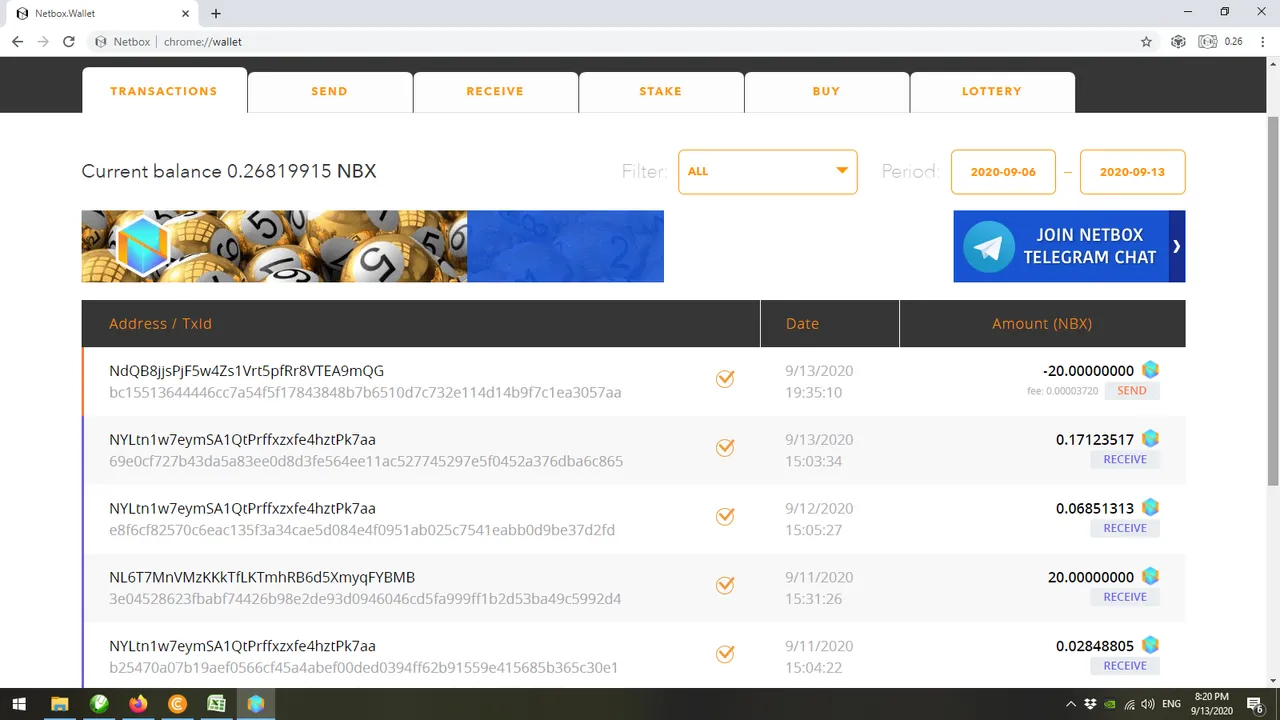Open the volume control in the system tray
The height and width of the screenshot is (720, 1280).
[1147, 704]
